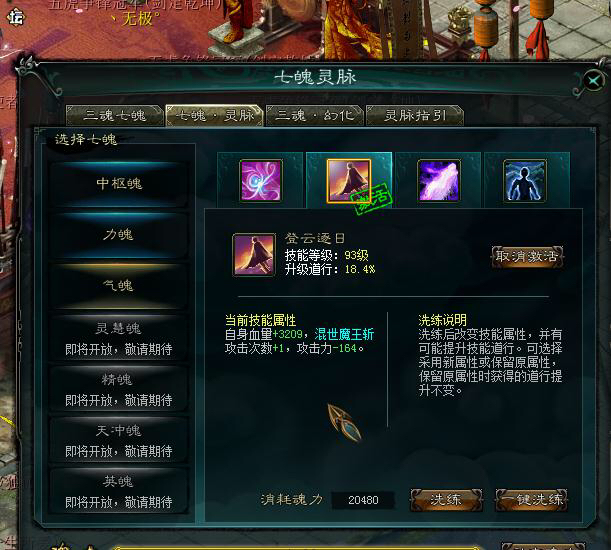Screen dimensions: 611x550
Task: Click the locked 天冲魄 entry
Action: coord(119,440)
